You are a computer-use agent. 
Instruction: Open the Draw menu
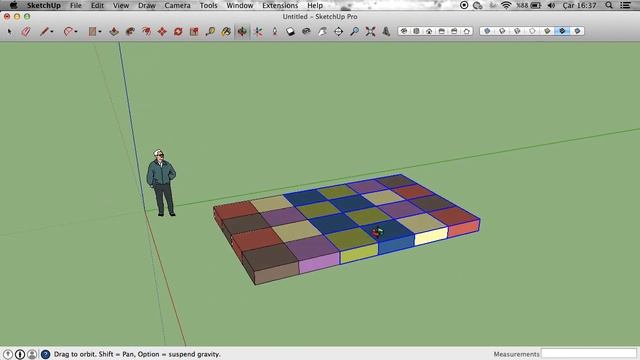(147, 5)
